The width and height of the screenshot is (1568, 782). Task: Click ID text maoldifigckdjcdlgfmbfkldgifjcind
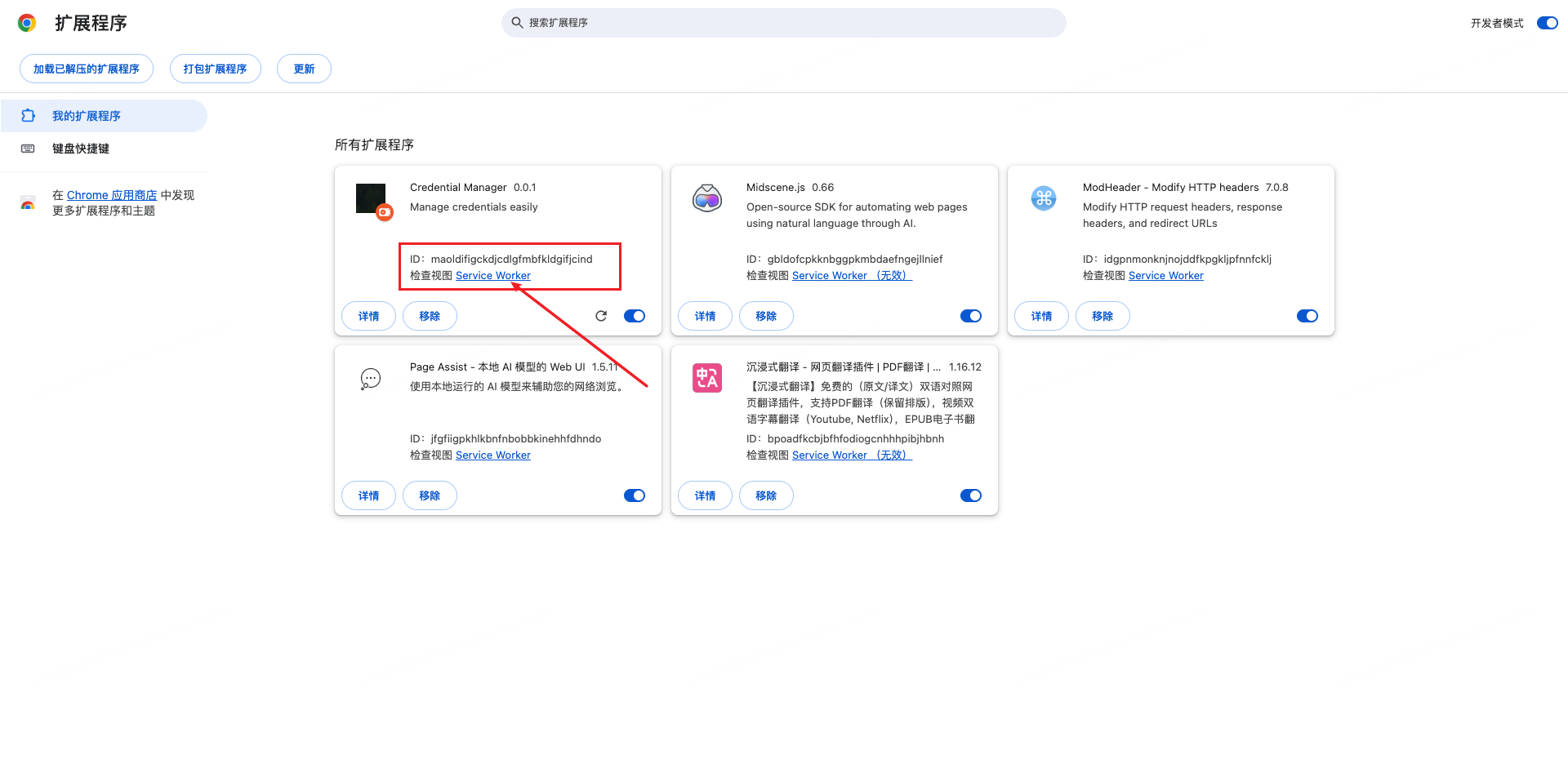pos(512,259)
